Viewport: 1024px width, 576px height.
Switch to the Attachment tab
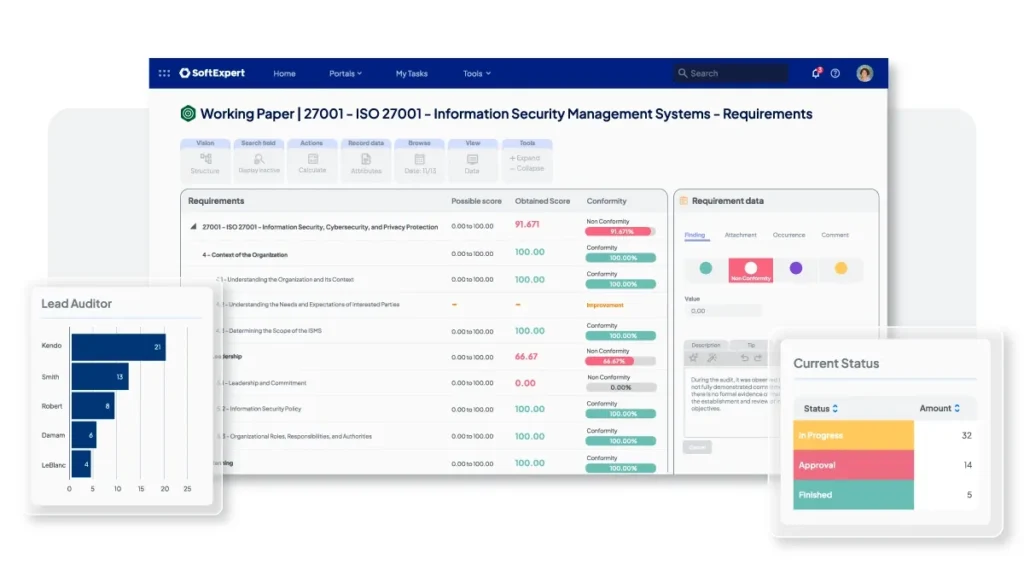pyautogui.click(x=740, y=235)
